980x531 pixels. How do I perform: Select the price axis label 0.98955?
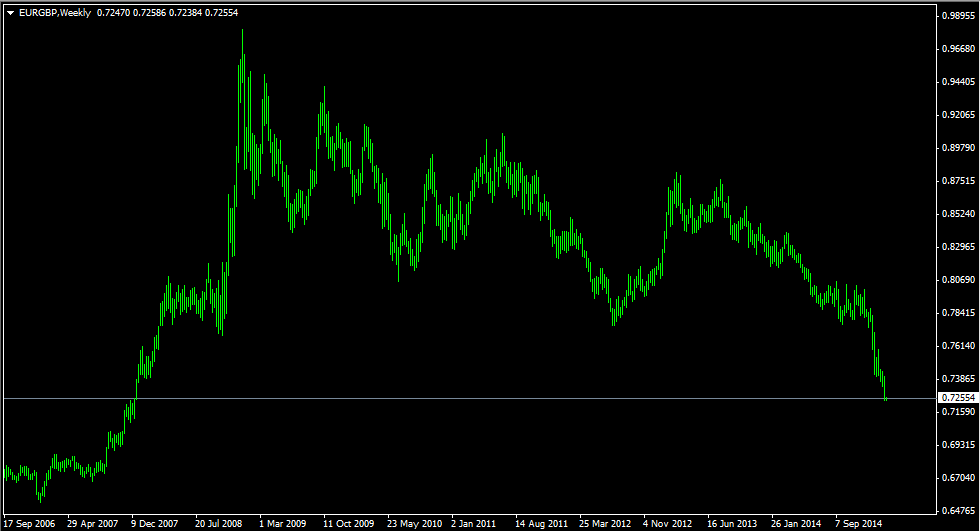958,16
